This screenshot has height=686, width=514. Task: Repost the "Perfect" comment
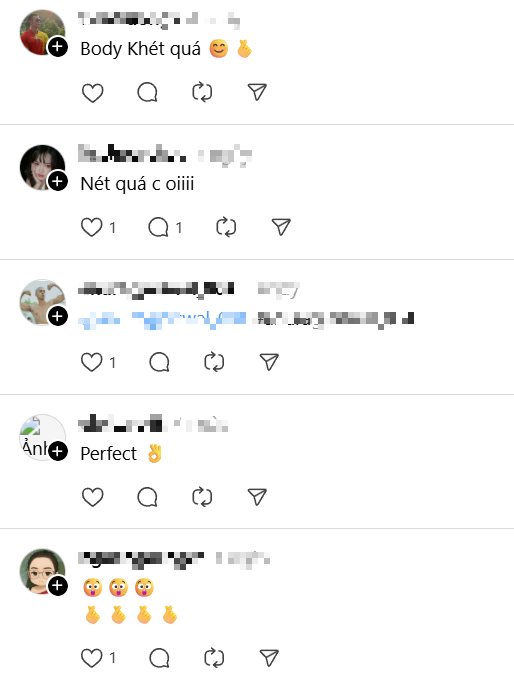tap(202, 497)
